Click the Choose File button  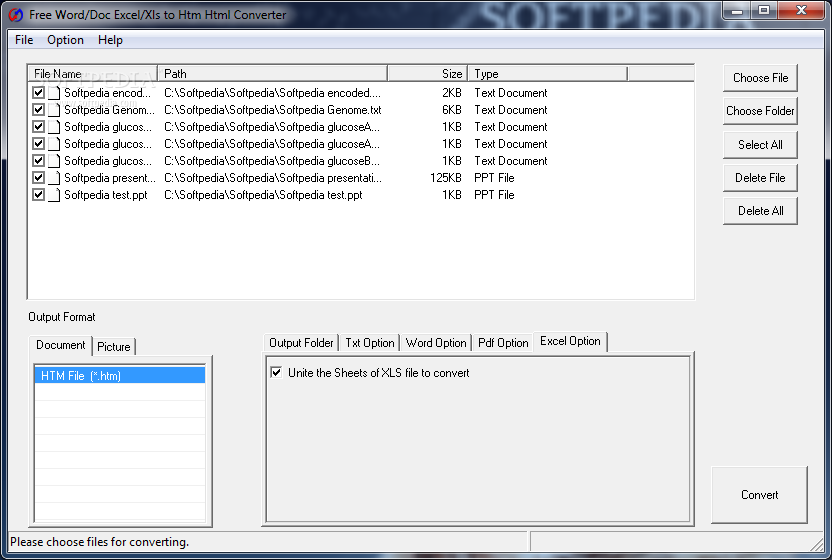pos(760,78)
